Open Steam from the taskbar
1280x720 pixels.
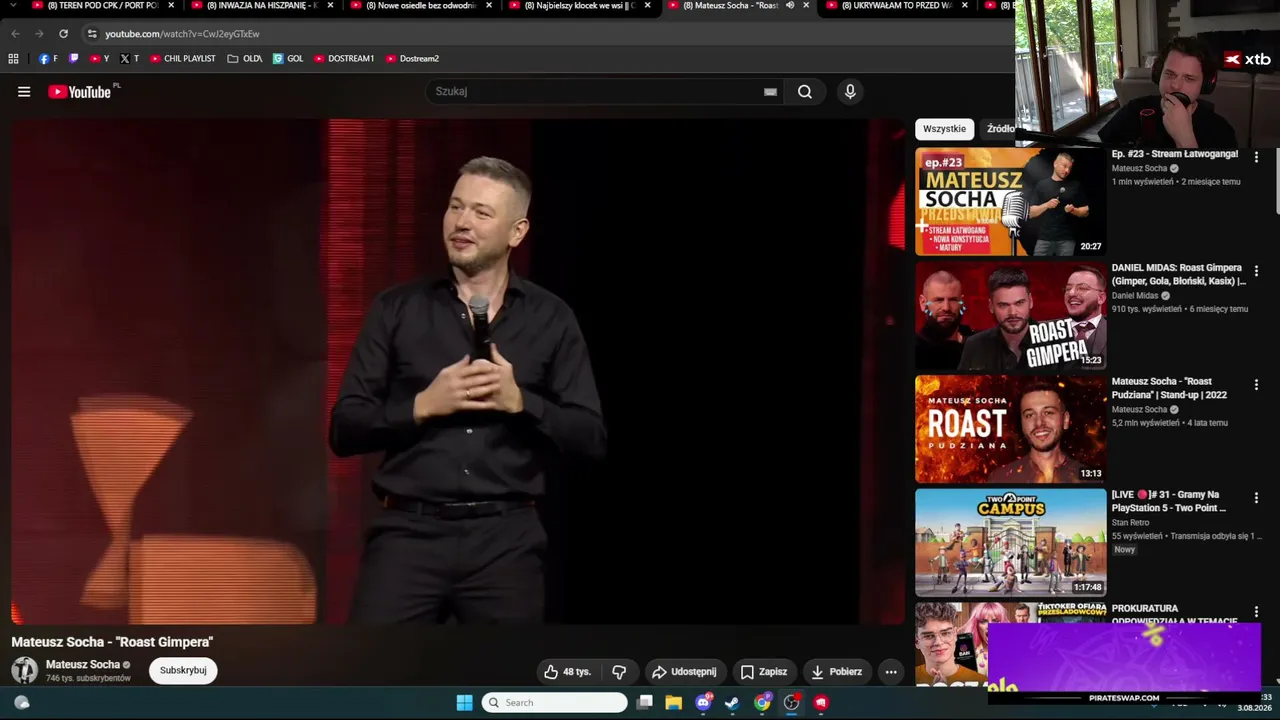pos(732,703)
